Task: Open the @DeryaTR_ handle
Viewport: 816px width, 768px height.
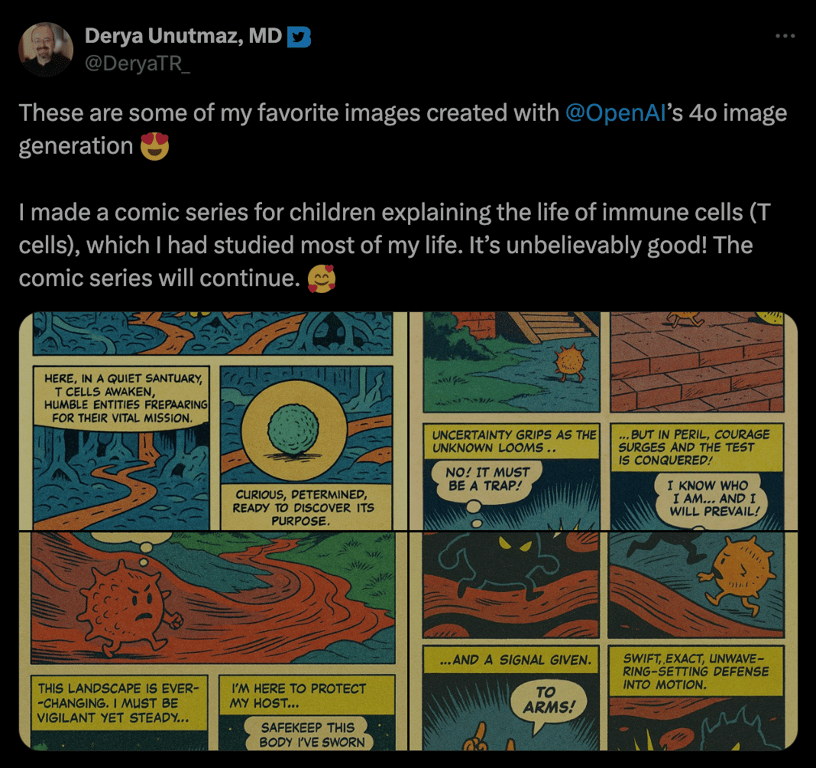Action: click(137, 63)
